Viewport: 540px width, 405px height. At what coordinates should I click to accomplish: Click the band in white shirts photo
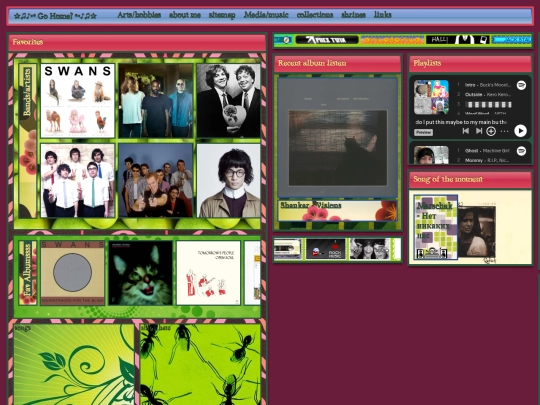78,180
